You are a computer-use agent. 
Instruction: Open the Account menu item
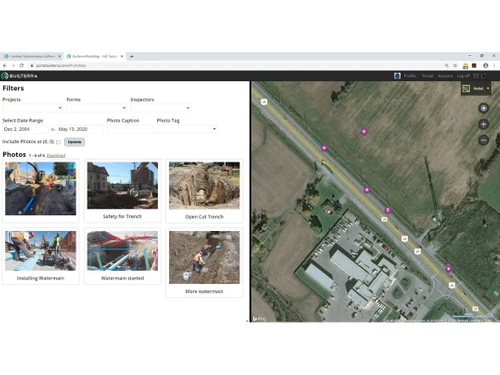[x=445, y=76]
